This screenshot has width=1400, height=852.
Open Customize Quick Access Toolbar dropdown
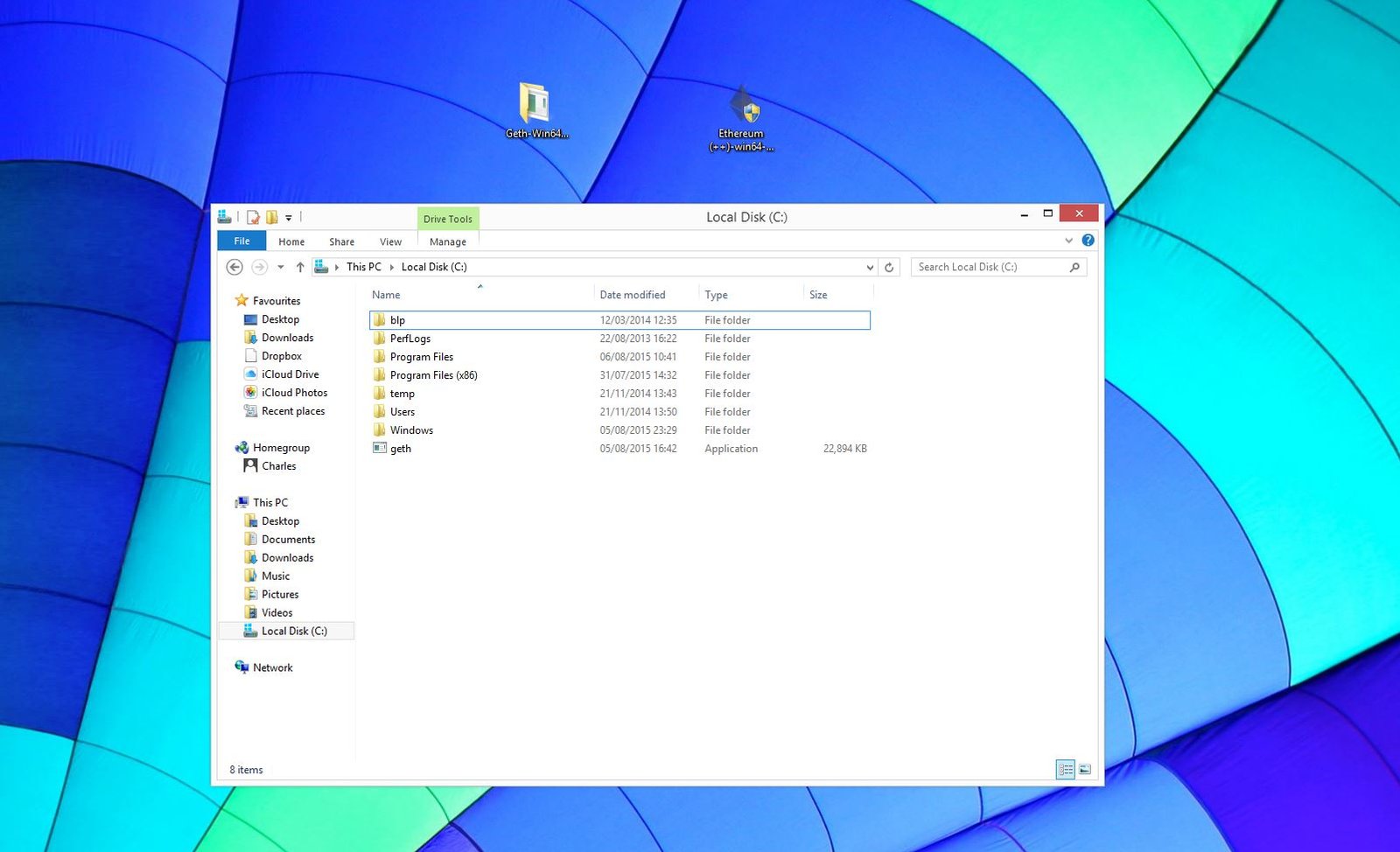coord(289,218)
